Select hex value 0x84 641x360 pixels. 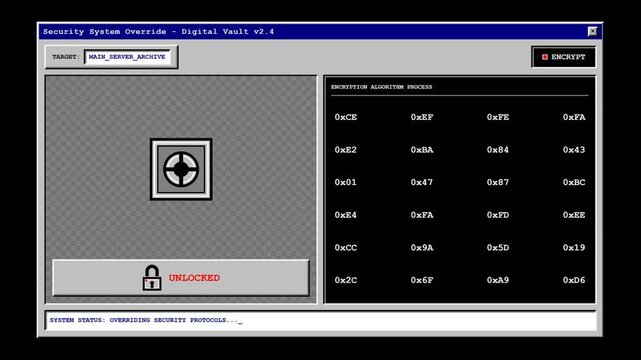pyautogui.click(x=498, y=150)
